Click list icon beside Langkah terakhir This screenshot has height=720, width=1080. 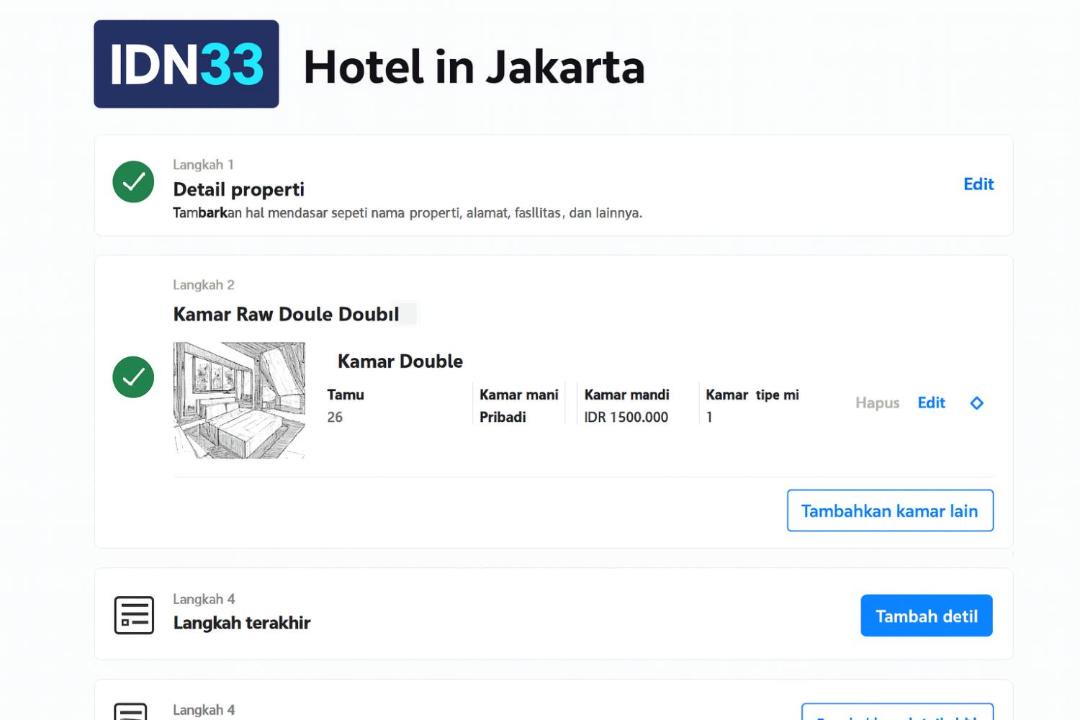(134, 615)
